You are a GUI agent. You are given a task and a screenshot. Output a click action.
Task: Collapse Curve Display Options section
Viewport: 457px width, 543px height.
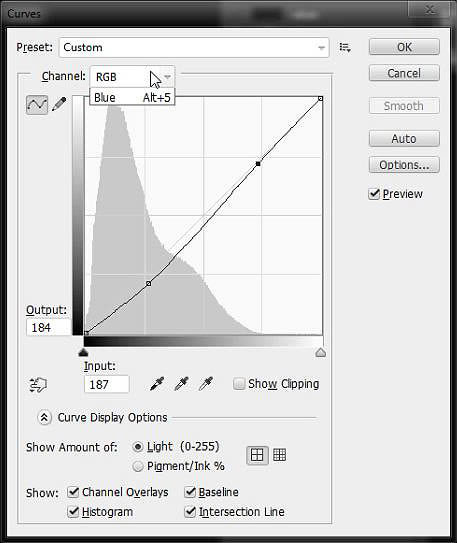[45, 418]
